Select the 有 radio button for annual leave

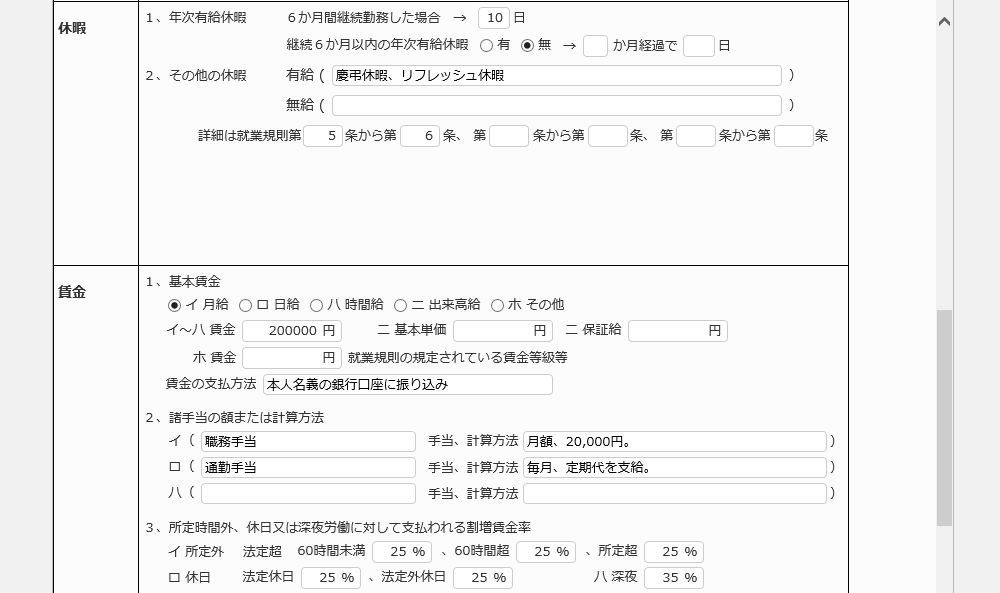point(486,45)
